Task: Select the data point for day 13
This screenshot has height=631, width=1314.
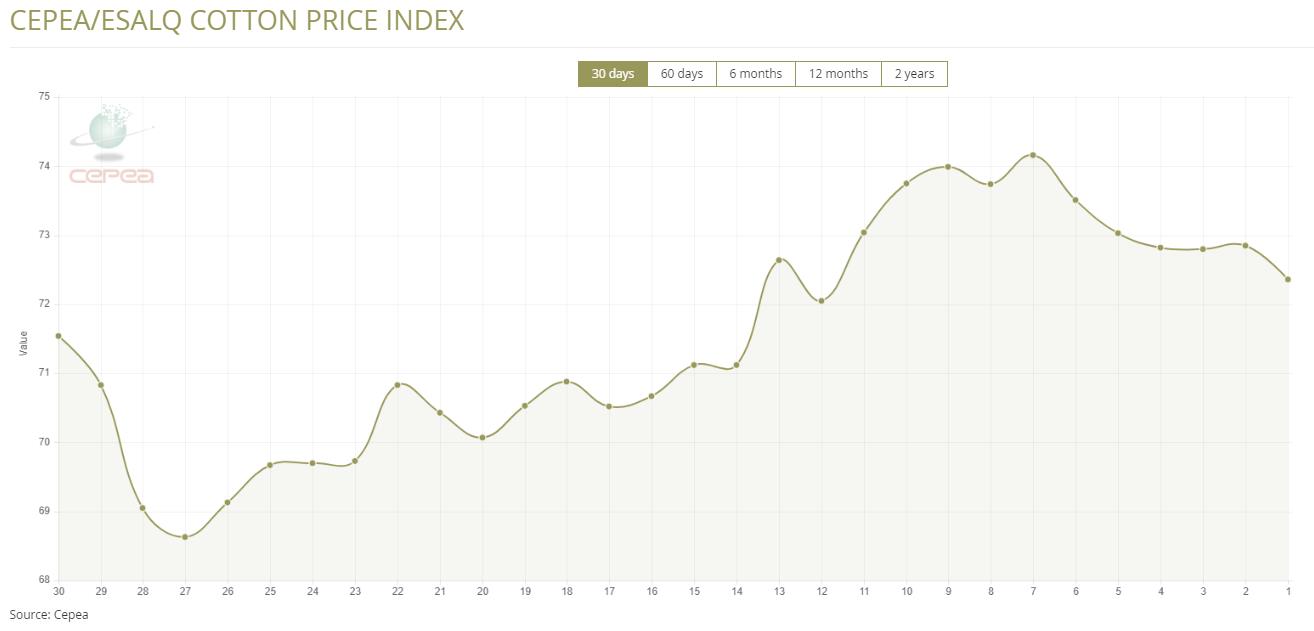Action: coord(779,260)
